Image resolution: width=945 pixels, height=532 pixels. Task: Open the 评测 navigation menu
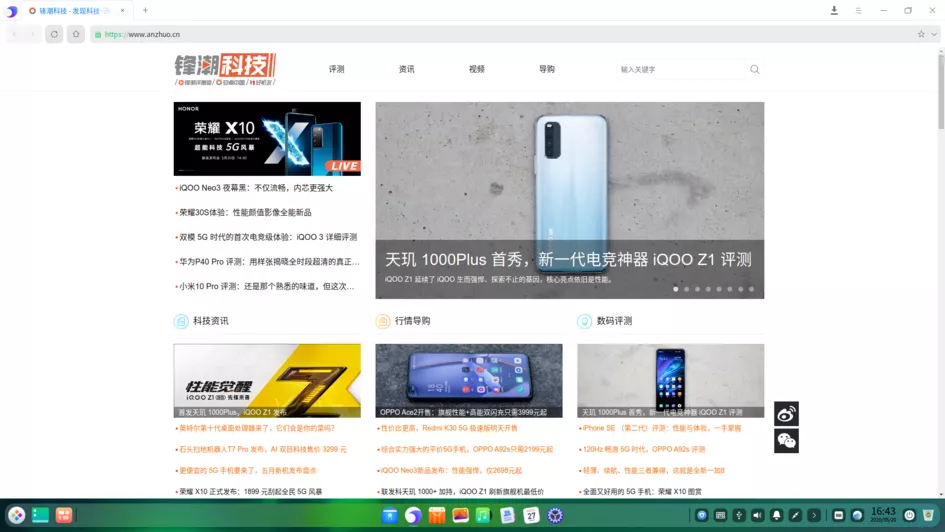tap(336, 69)
